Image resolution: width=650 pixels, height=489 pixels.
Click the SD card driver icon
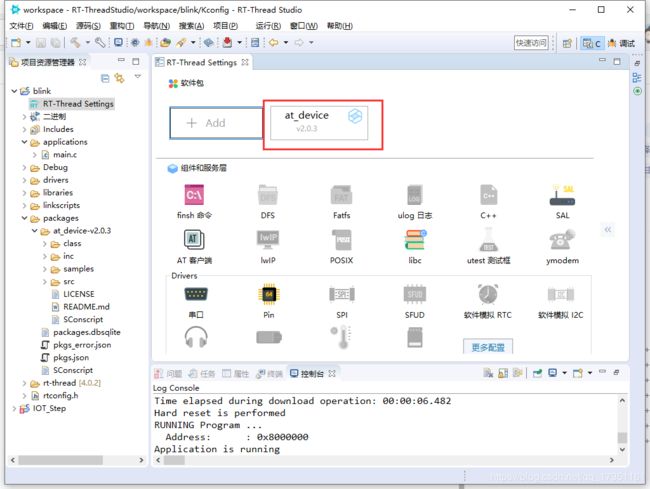pyautogui.click(x=415, y=337)
